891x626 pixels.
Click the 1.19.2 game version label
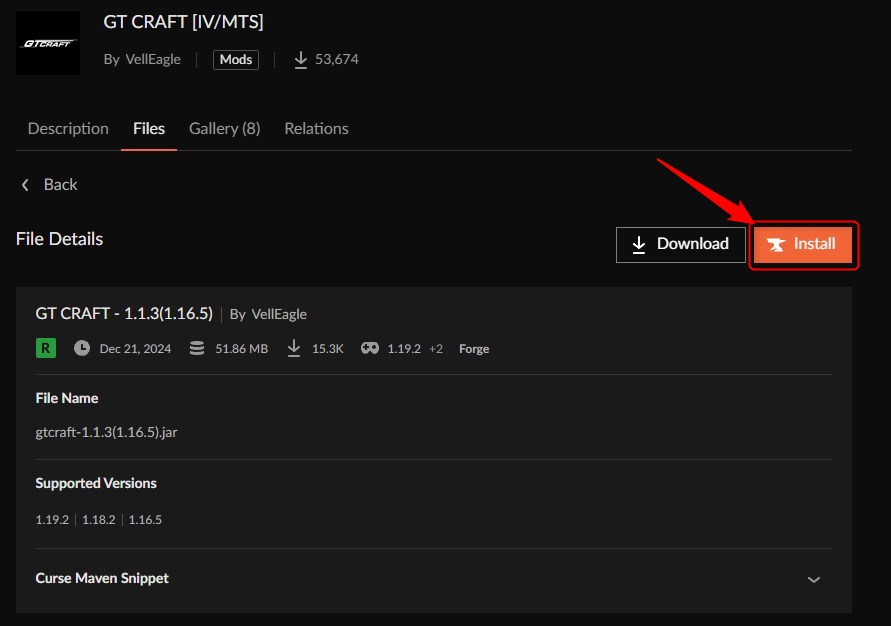pos(404,349)
